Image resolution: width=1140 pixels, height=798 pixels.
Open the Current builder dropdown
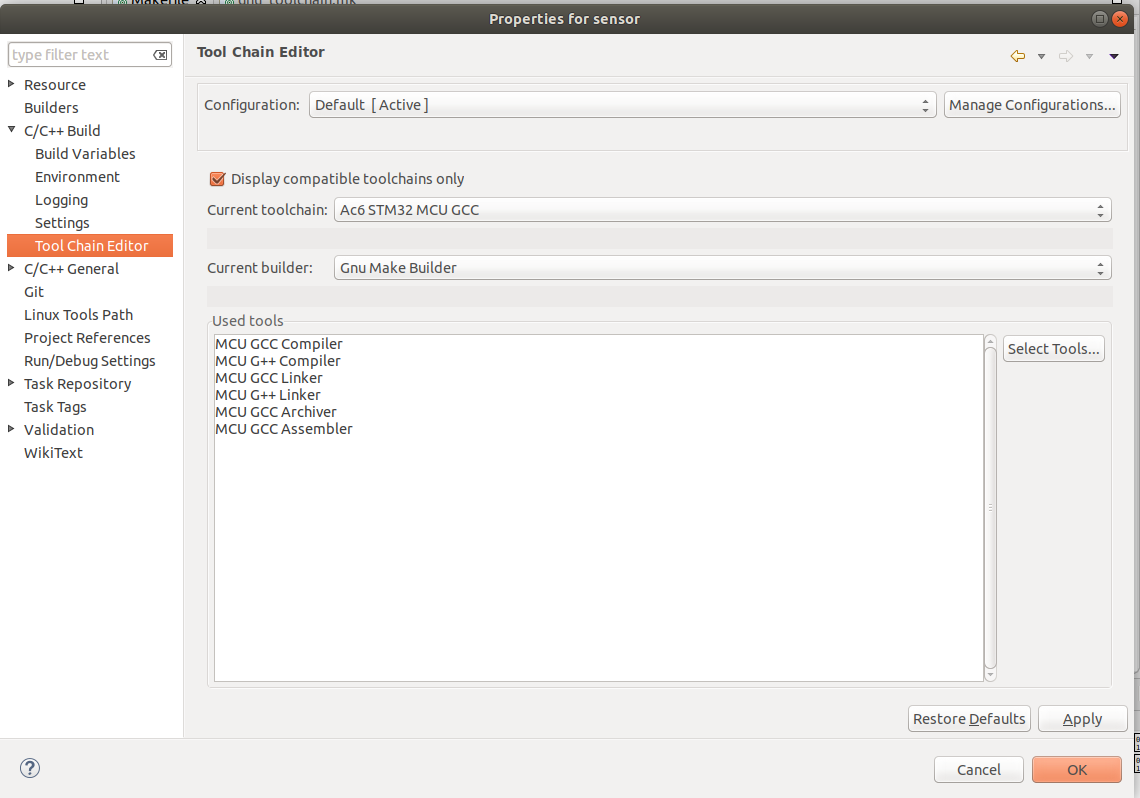coord(720,268)
